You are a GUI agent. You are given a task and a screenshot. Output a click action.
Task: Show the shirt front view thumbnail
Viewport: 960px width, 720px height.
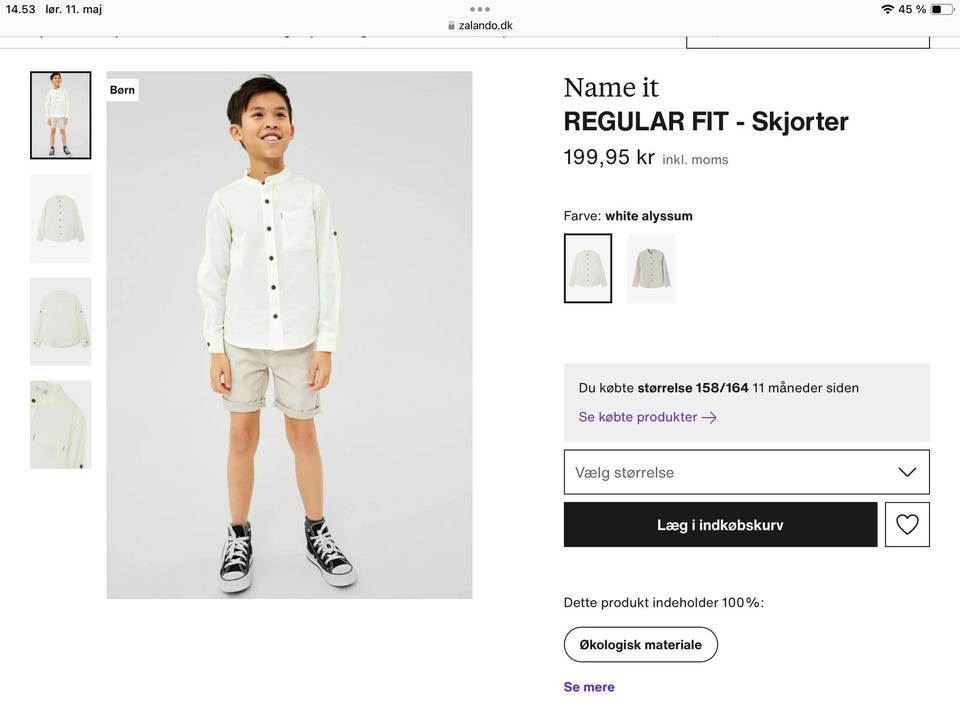coord(60,218)
